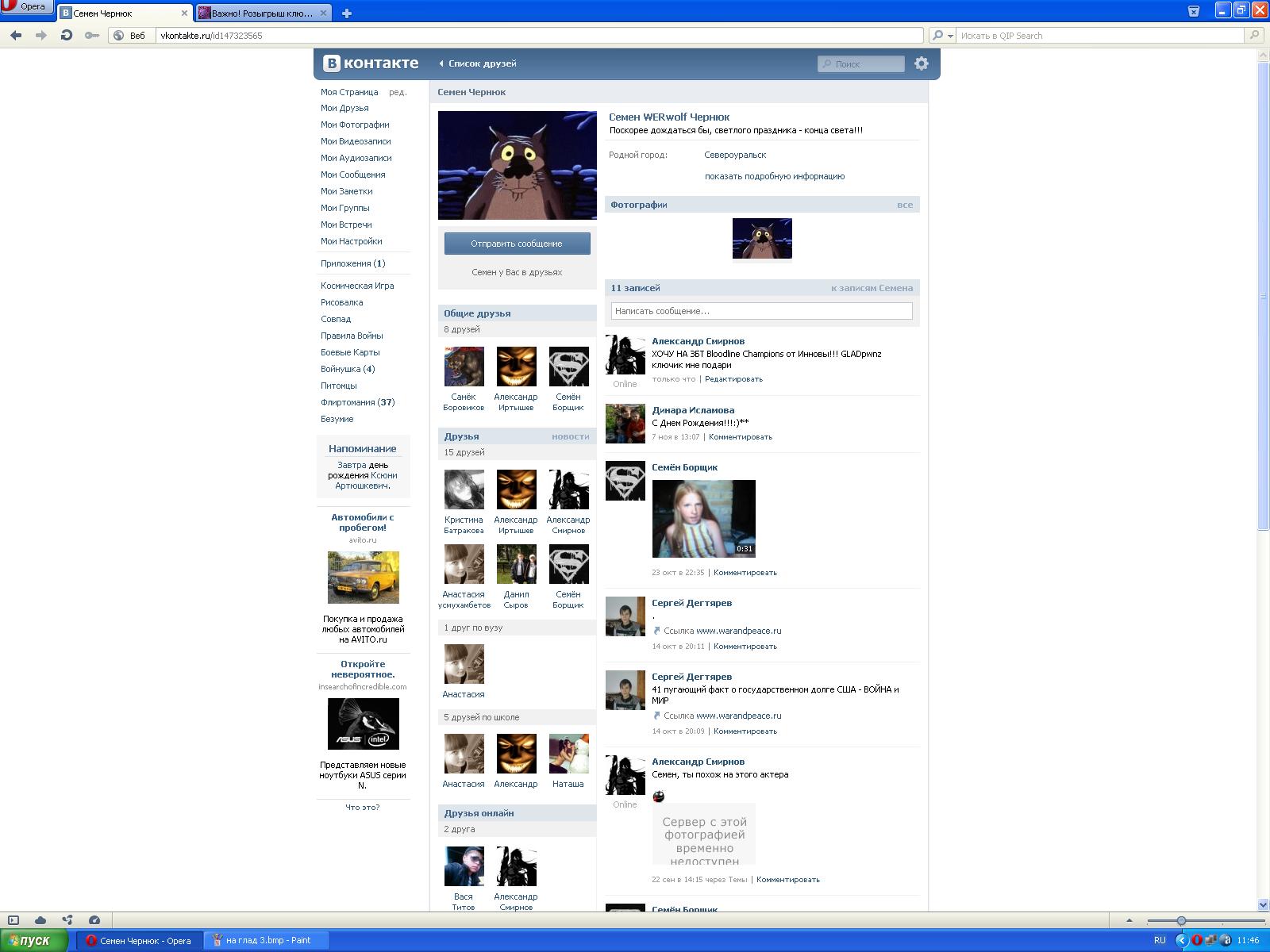Switch to Paint in the taskbar

pyautogui.click(x=267, y=940)
